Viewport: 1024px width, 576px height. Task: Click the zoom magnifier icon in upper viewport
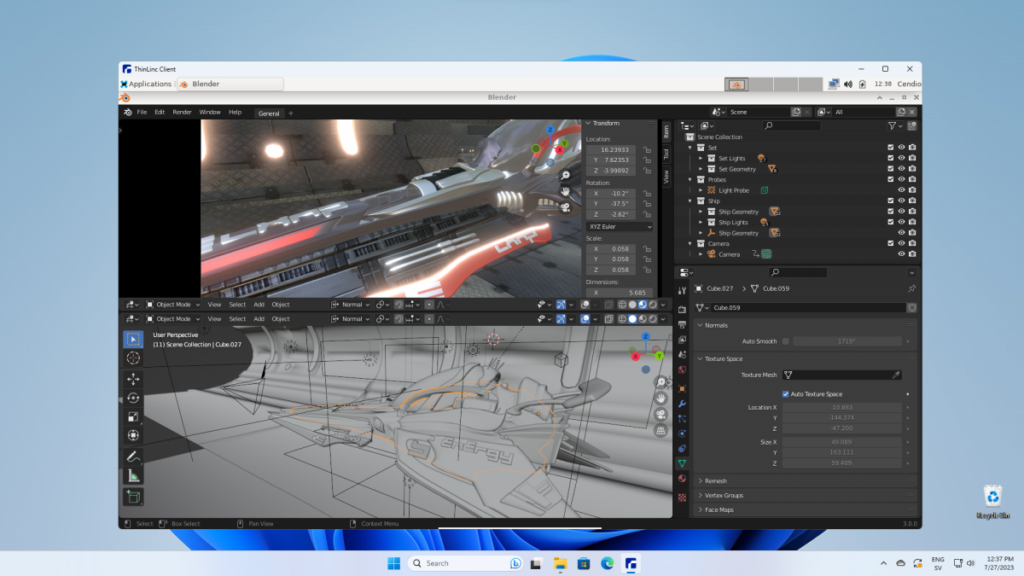(565, 174)
